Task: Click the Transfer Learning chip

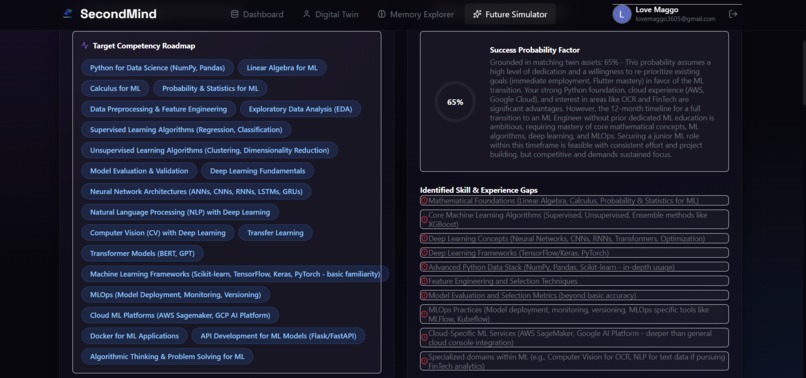Action: pos(276,232)
